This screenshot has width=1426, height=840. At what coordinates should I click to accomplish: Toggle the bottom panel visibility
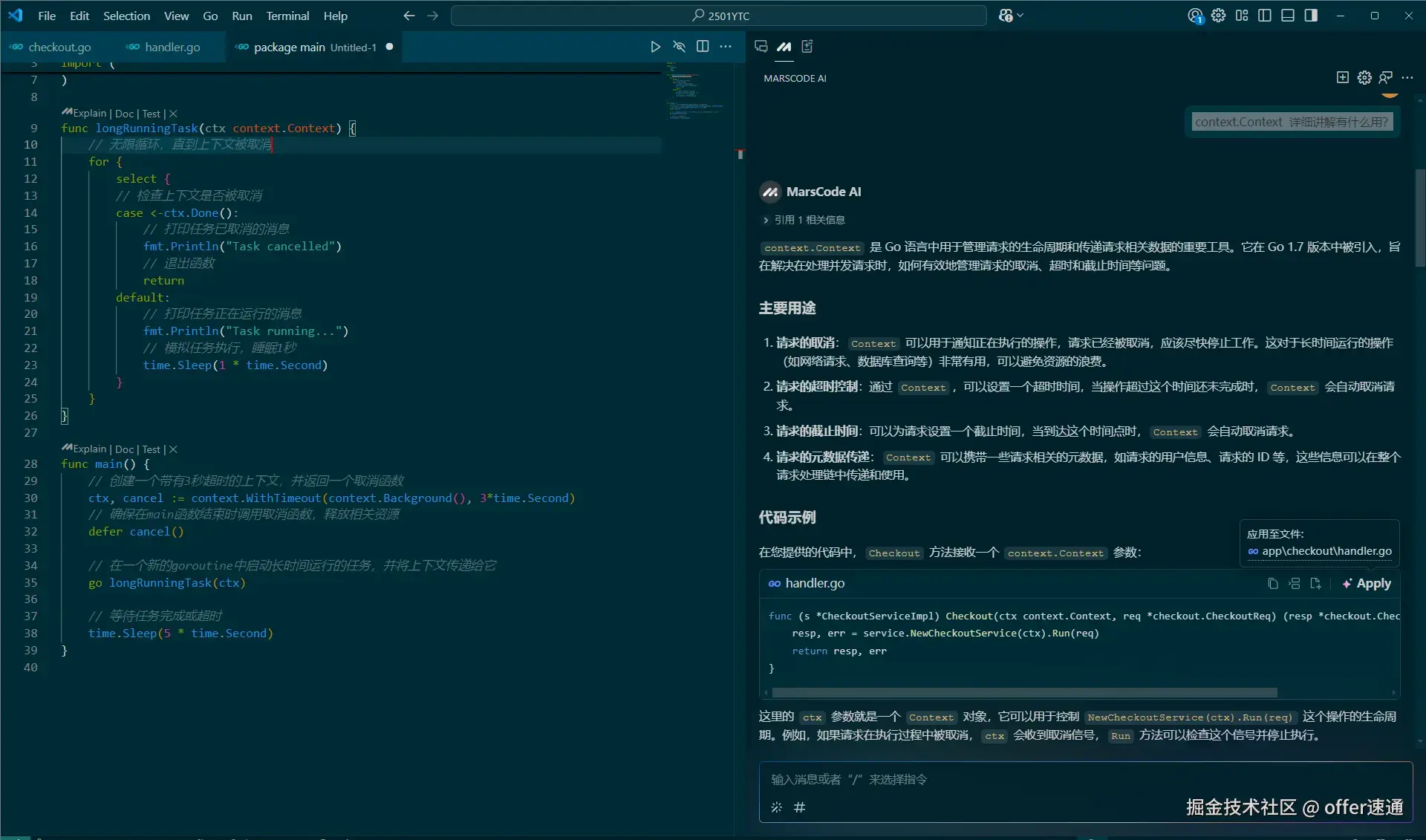tap(1288, 16)
